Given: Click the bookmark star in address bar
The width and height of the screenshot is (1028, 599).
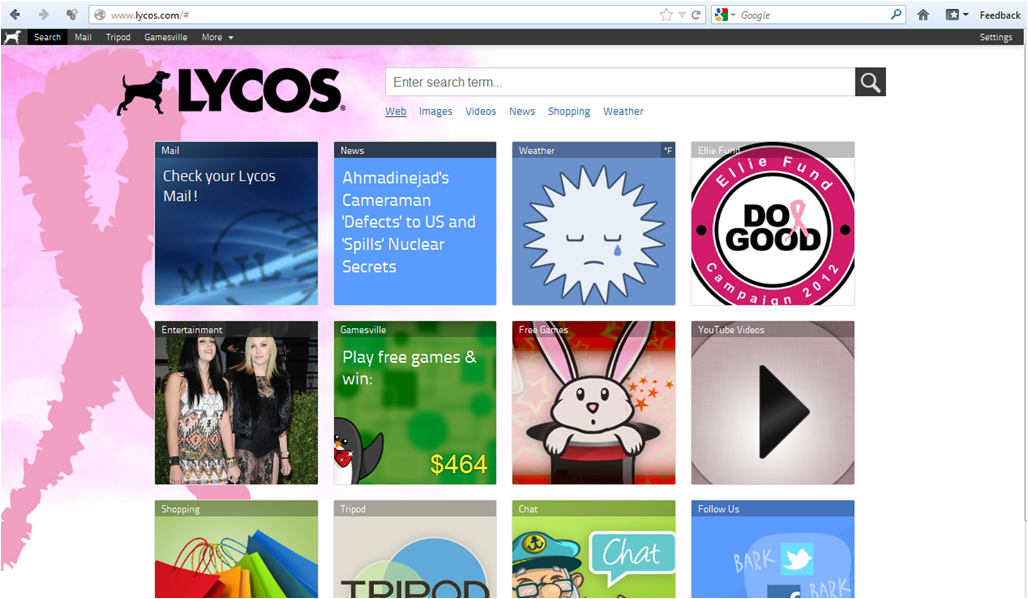Looking at the screenshot, I should click(x=666, y=14).
